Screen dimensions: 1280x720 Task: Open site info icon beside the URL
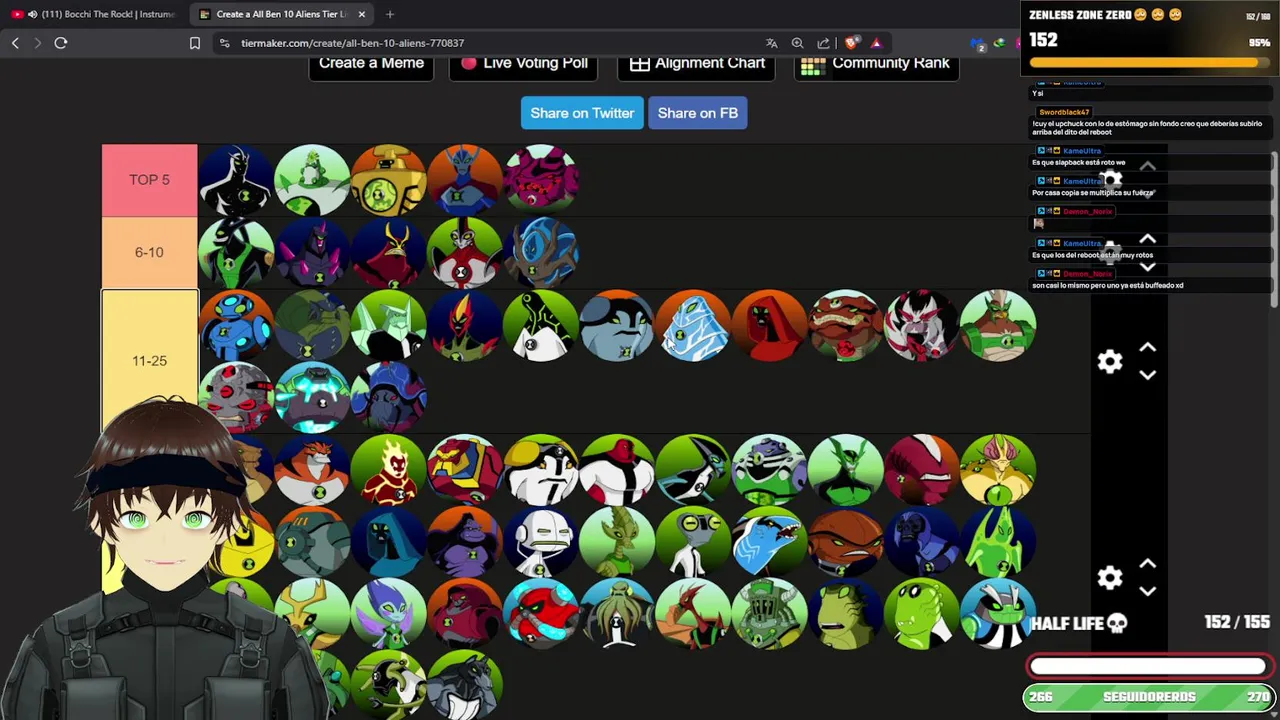[224, 43]
